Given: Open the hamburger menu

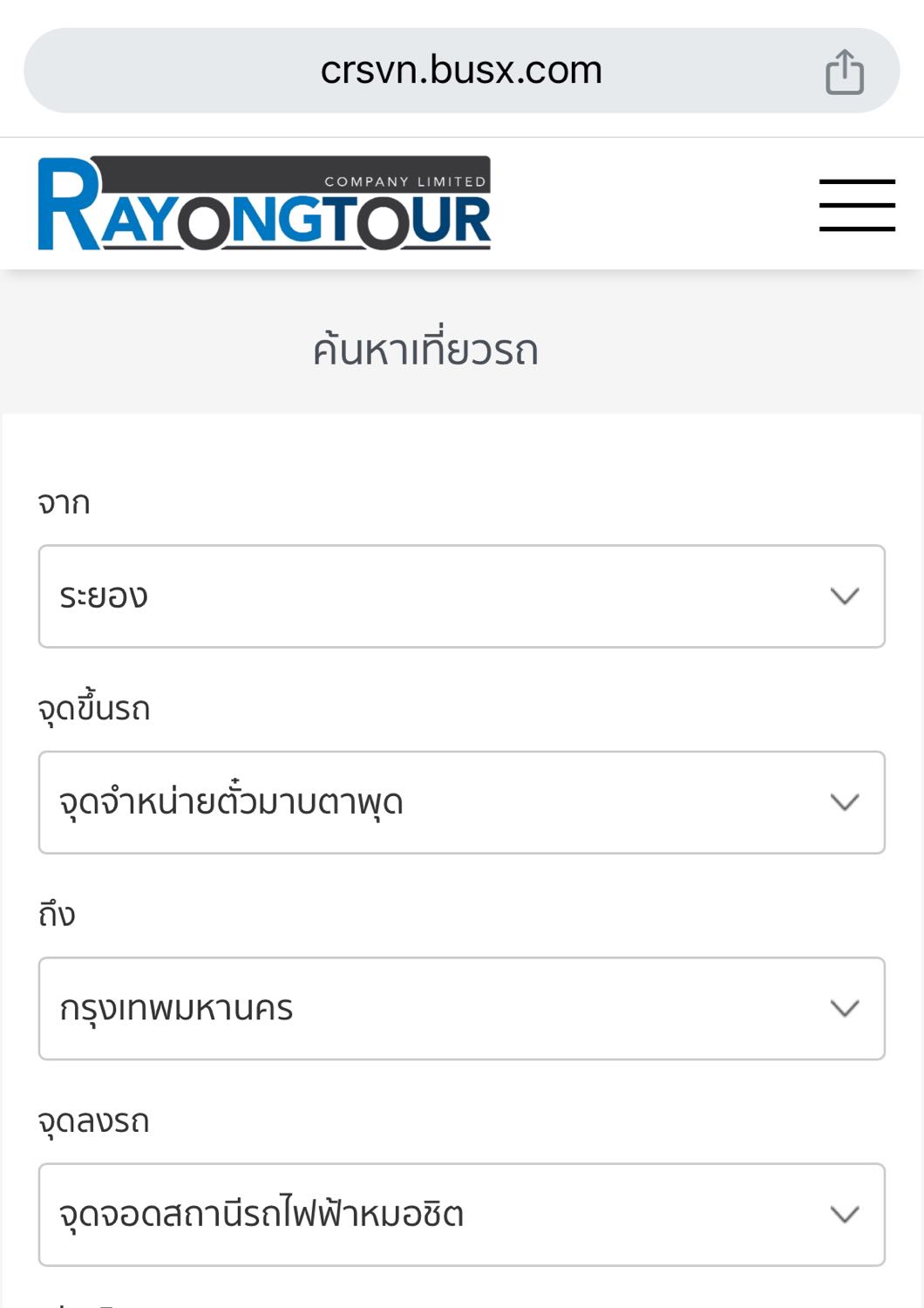Looking at the screenshot, I should 856,206.
